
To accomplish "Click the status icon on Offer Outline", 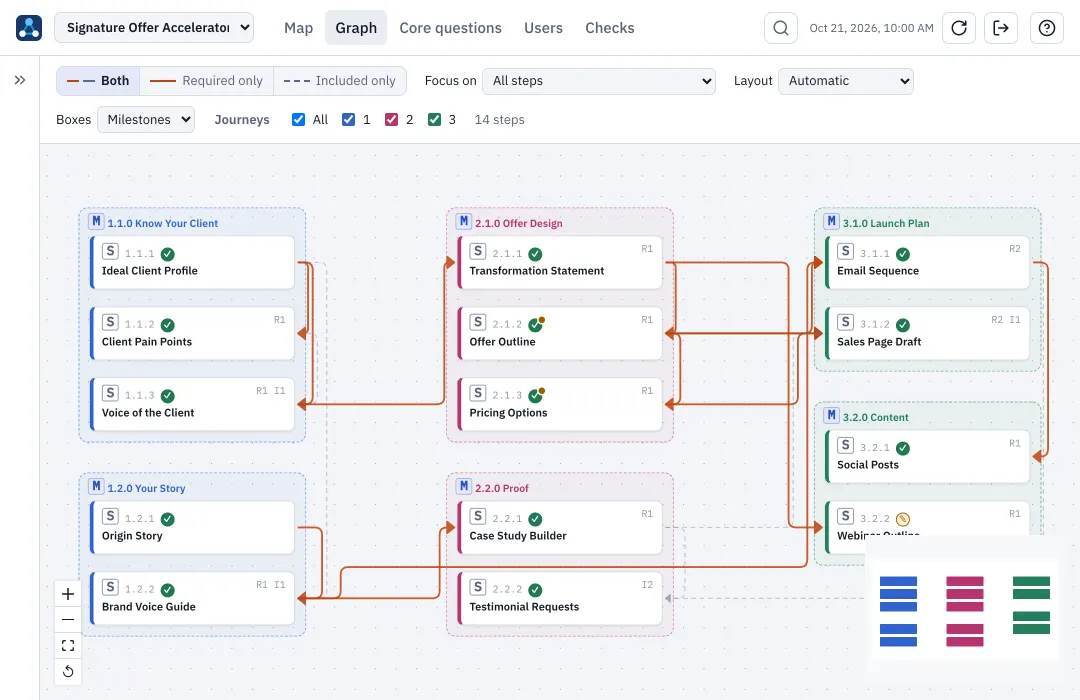I will tap(536, 324).
